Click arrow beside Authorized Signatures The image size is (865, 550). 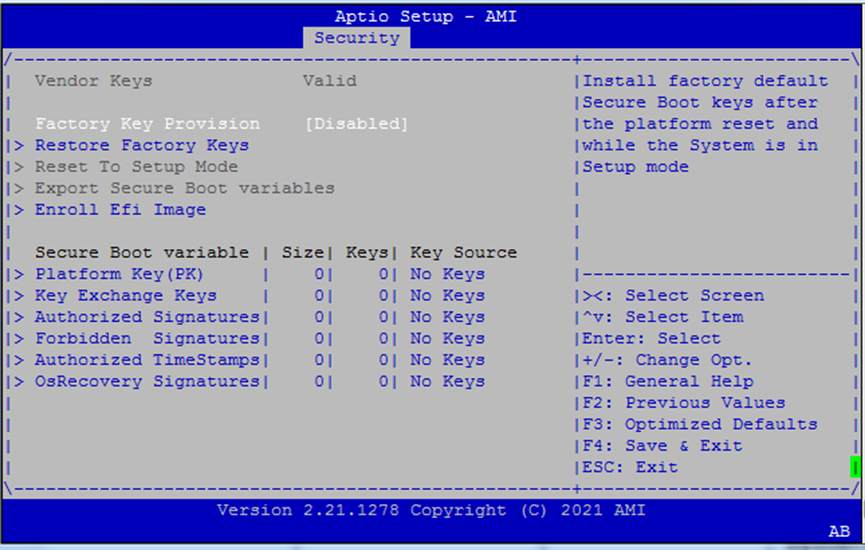19,317
